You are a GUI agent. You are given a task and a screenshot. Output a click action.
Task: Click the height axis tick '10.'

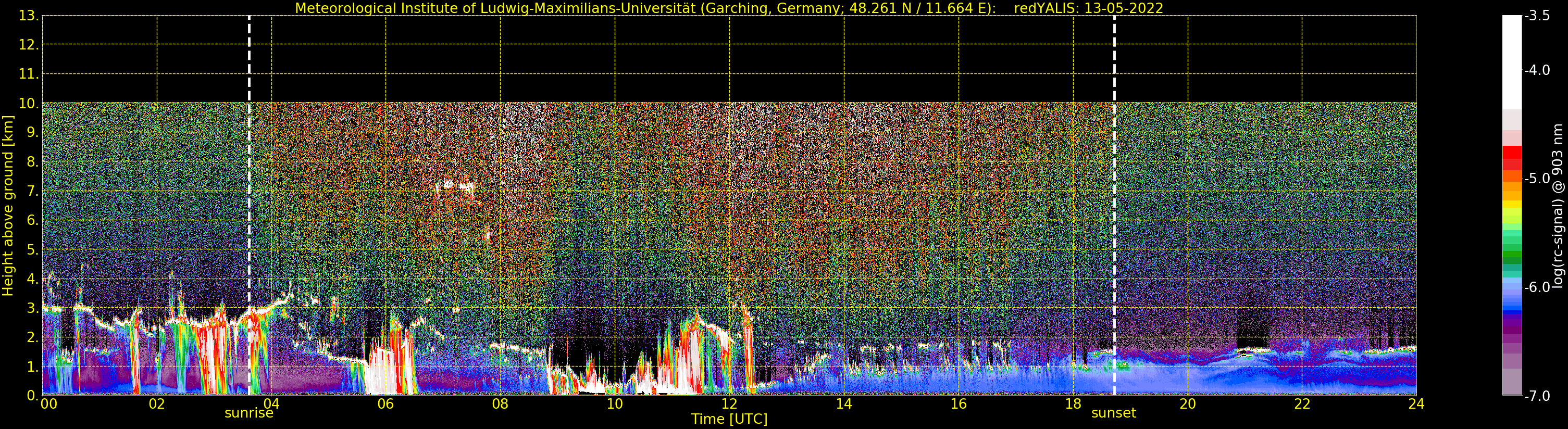tap(29, 104)
